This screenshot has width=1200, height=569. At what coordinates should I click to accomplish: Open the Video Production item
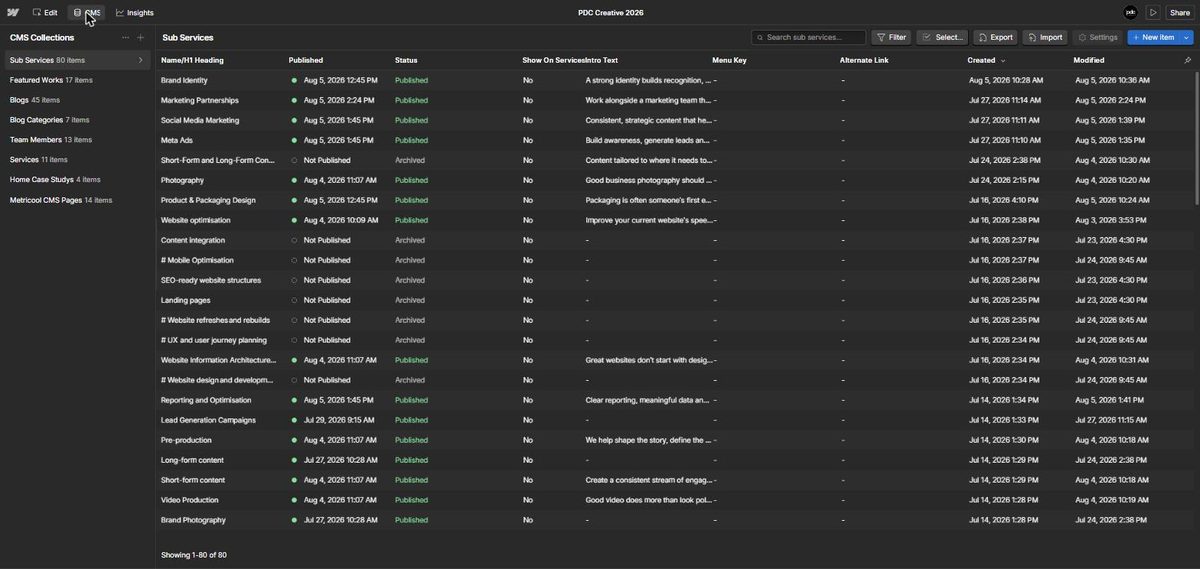(x=190, y=500)
